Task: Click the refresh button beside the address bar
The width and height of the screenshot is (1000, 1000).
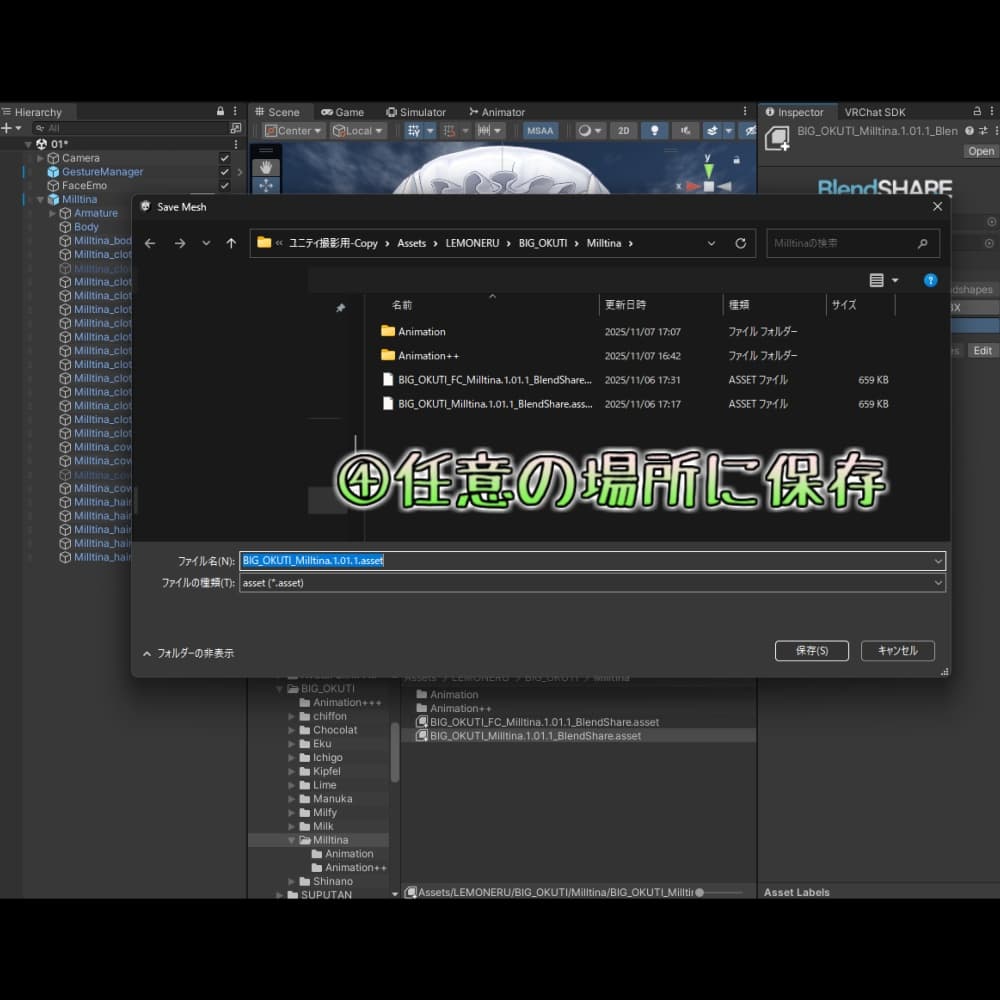Action: 740,243
